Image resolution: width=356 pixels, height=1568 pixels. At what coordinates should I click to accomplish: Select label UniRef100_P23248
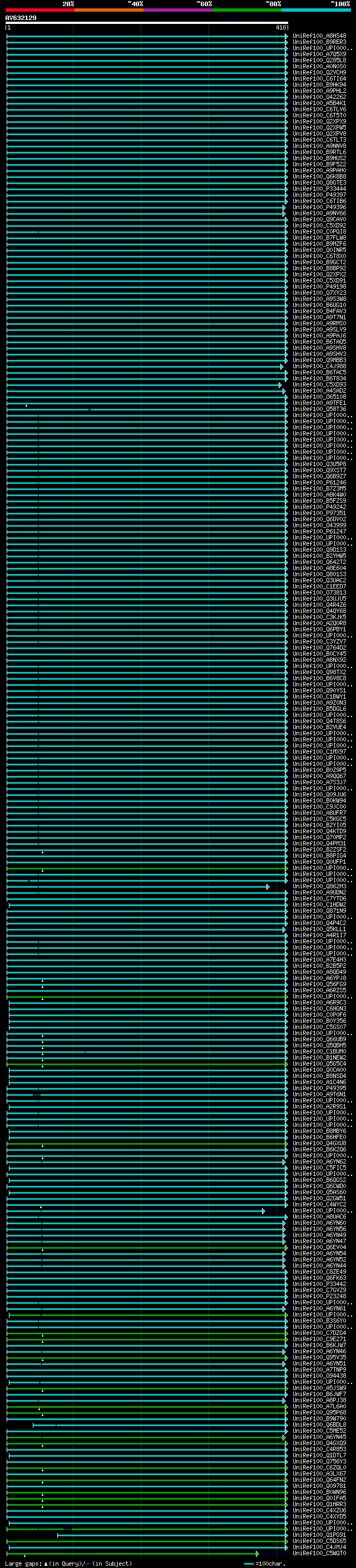click(x=319, y=1296)
